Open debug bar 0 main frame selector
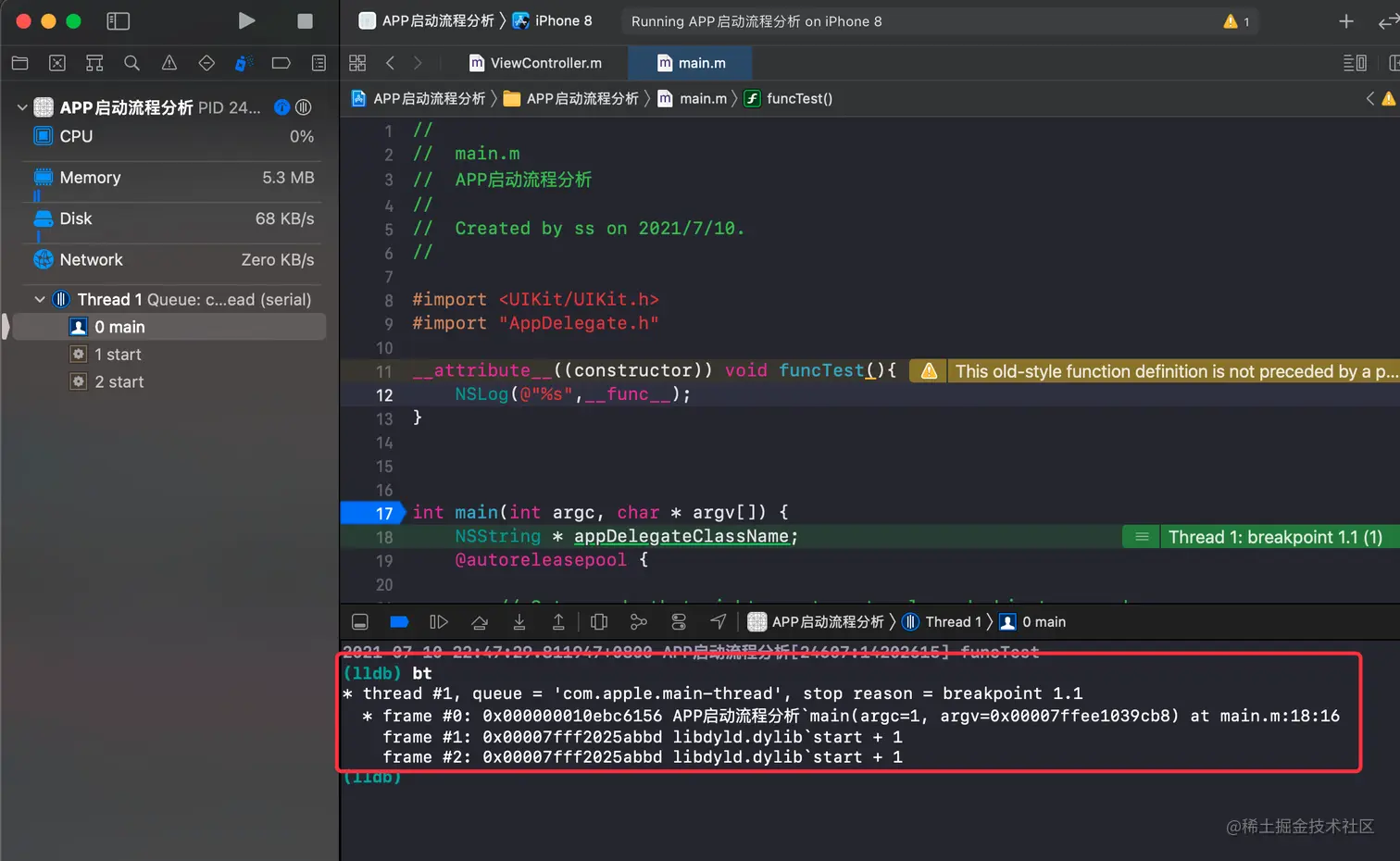This screenshot has width=1400, height=861. 1032,622
